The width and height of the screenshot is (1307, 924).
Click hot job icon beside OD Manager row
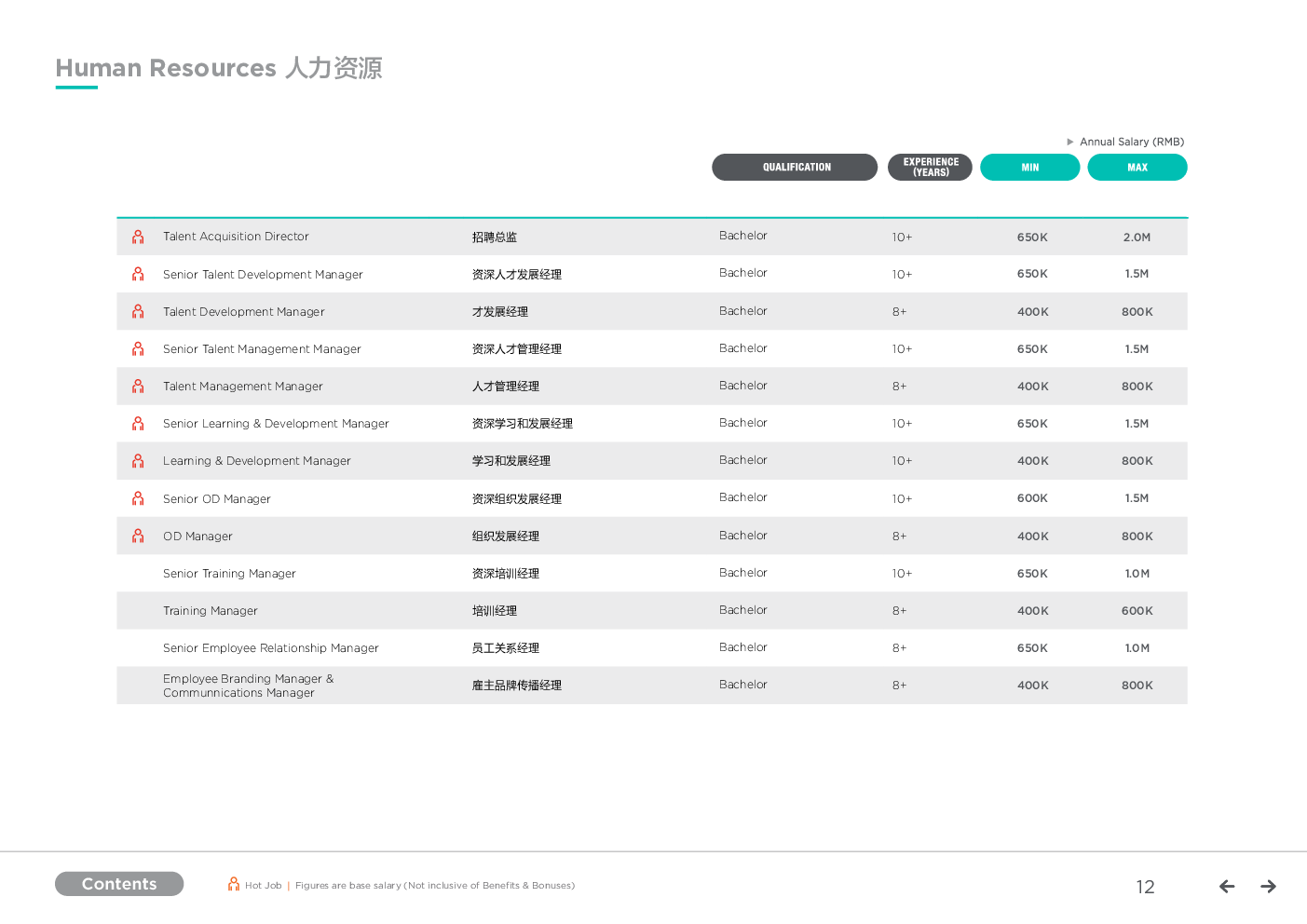click(138, 536)
